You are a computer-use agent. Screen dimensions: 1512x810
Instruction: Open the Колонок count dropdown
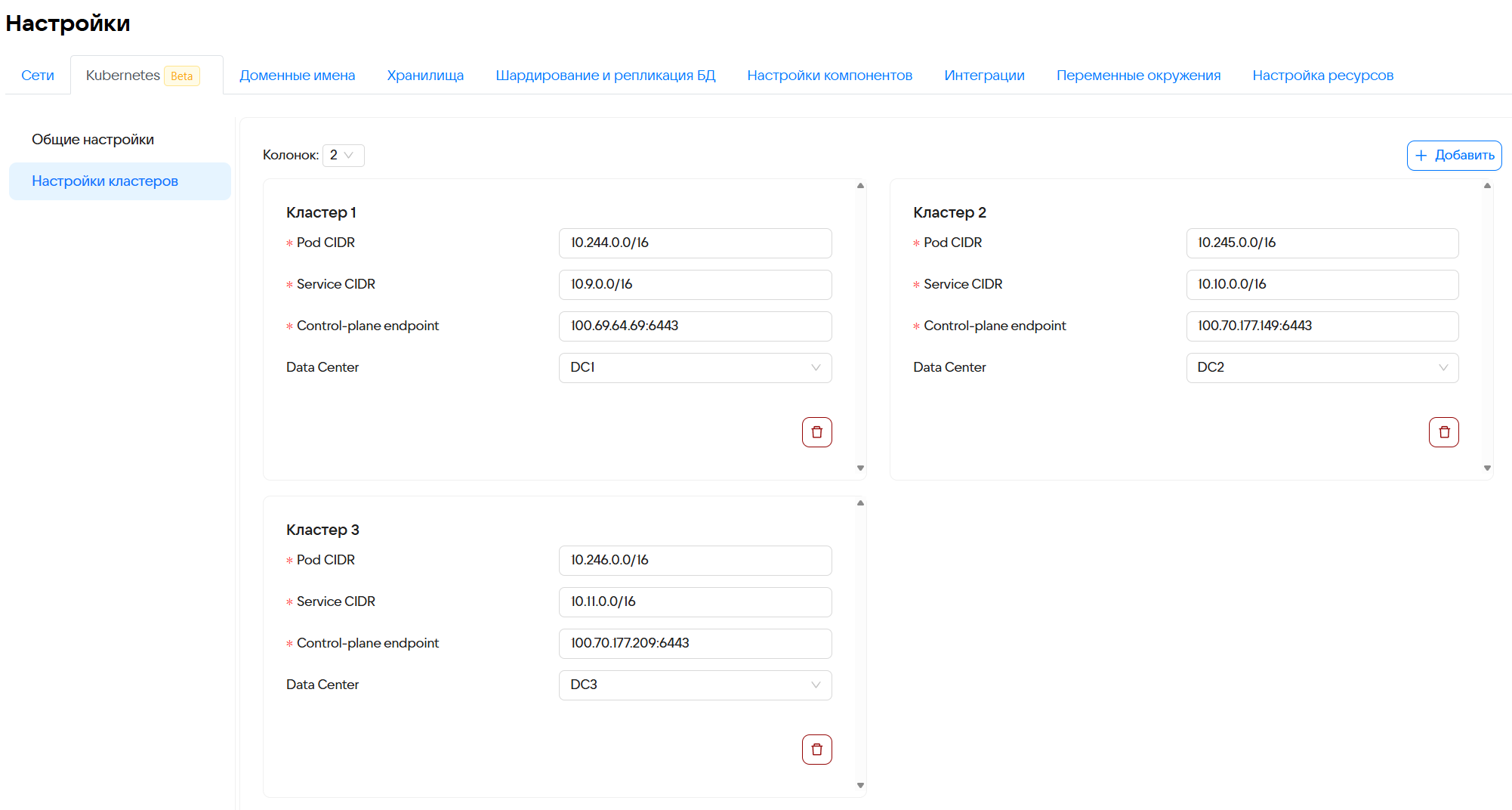pos(343,155)
